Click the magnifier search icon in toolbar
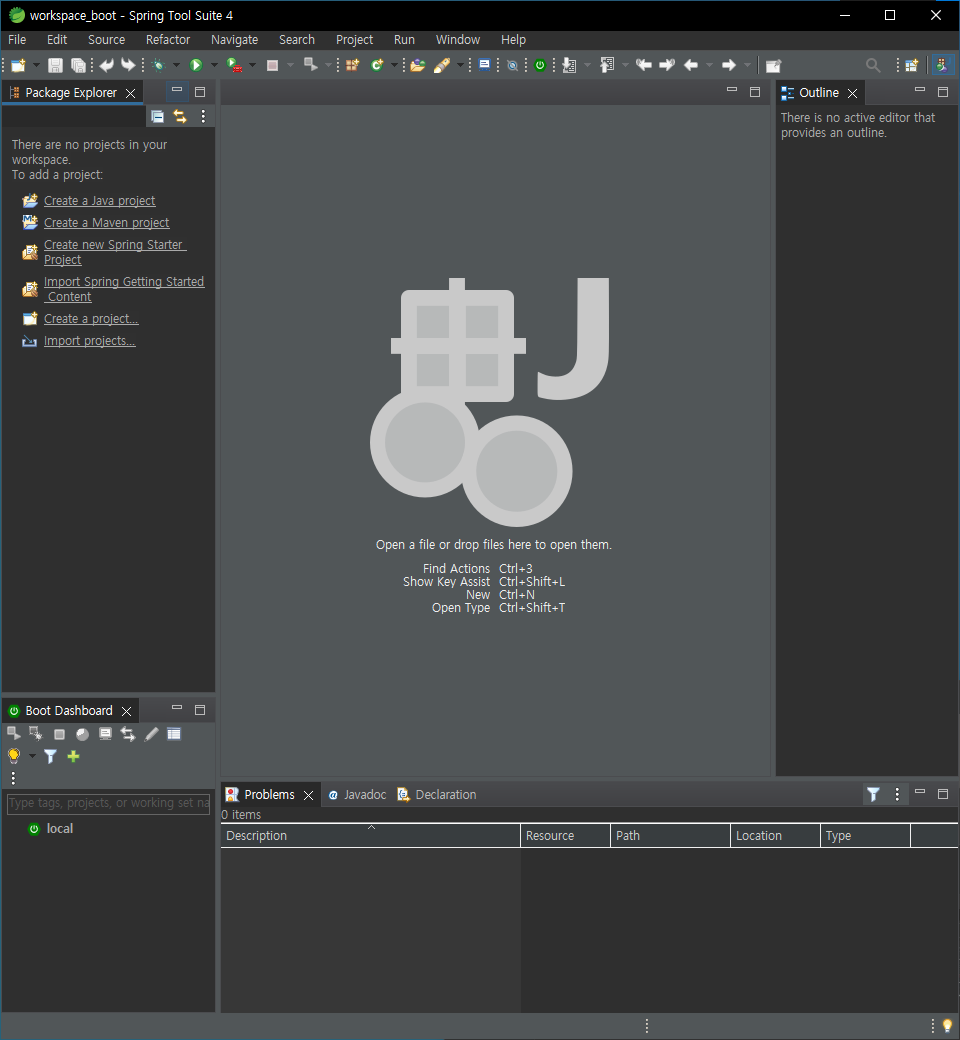This screenshot has width=960, height=1040. click(x=873, y=65)
